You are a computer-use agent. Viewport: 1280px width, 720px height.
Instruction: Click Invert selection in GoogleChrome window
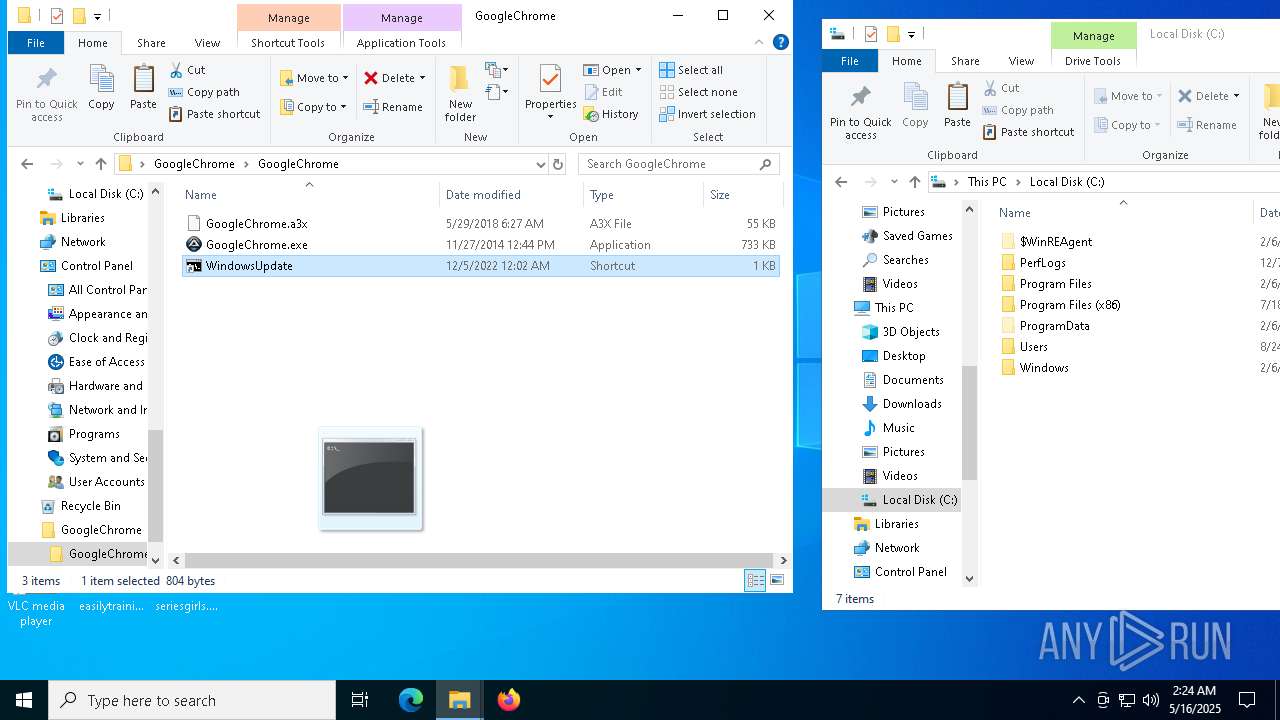click(707, 114)
